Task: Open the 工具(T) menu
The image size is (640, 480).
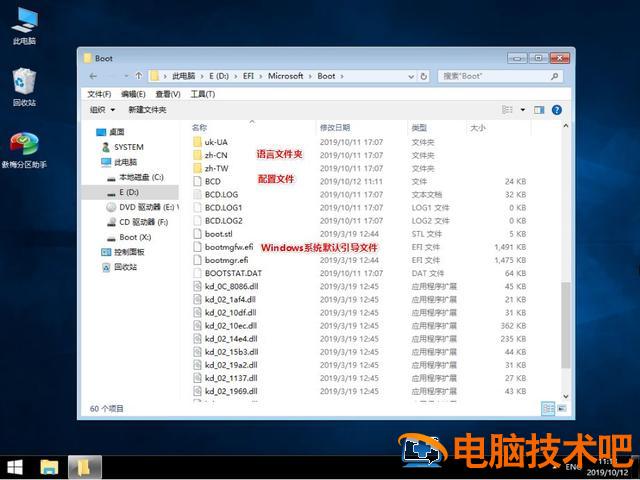Action: (x=202, y=94)
